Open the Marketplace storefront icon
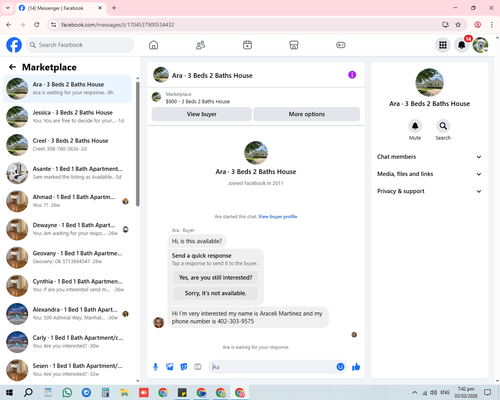 click(x=294, y=45)
